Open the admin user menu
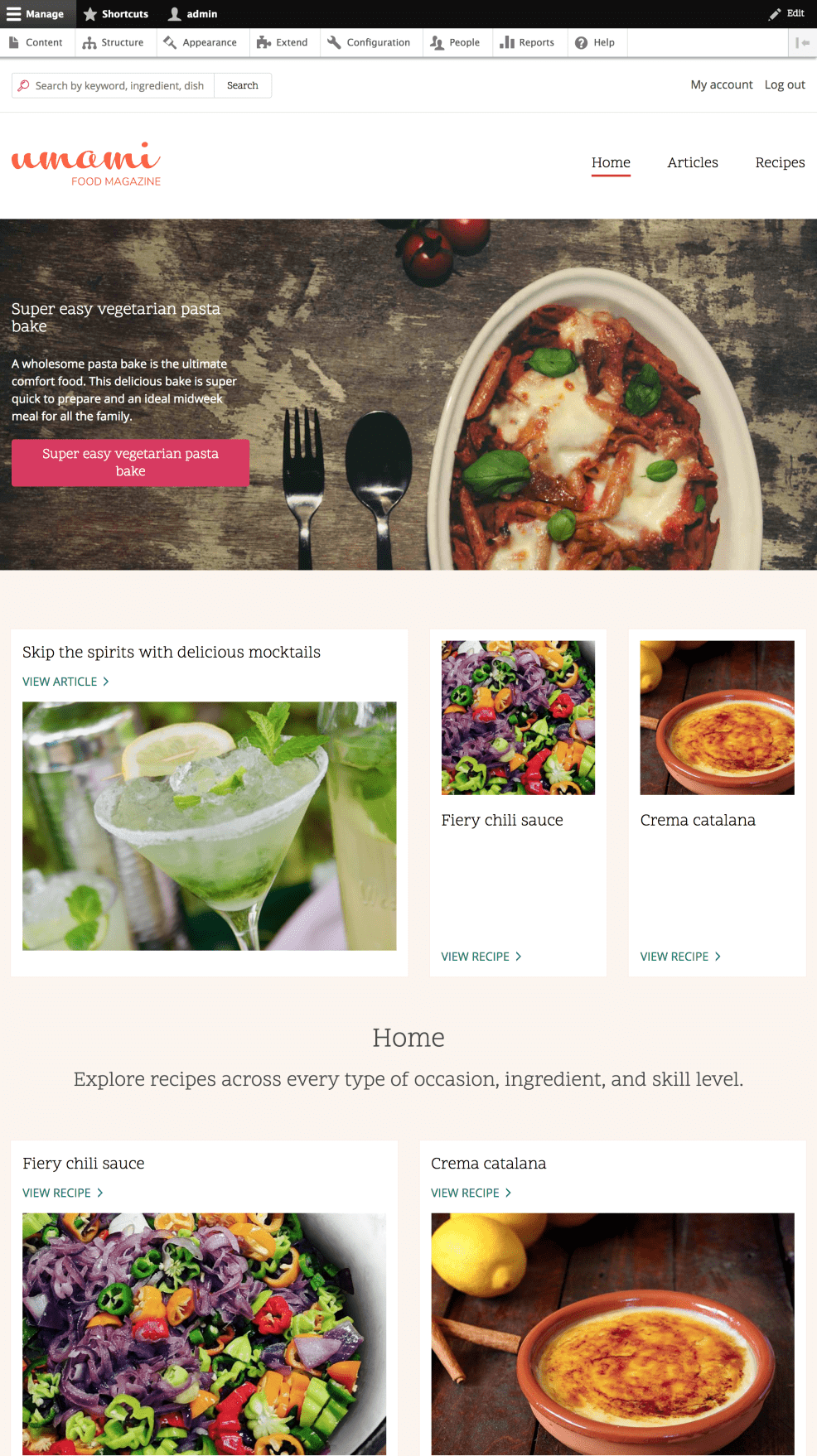This screenshot has width=817, height=1456. click(x=192, y=14)
